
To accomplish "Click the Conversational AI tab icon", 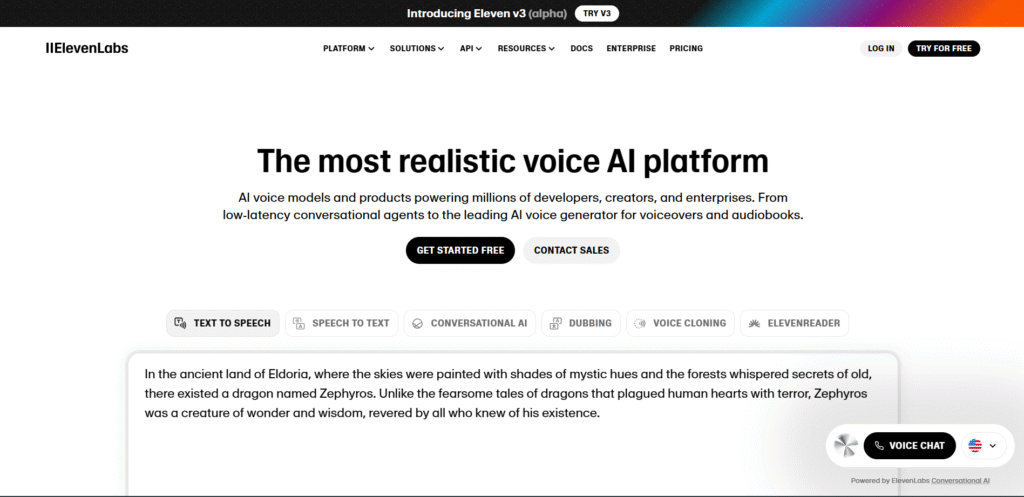I will click(x=418, y=323).
